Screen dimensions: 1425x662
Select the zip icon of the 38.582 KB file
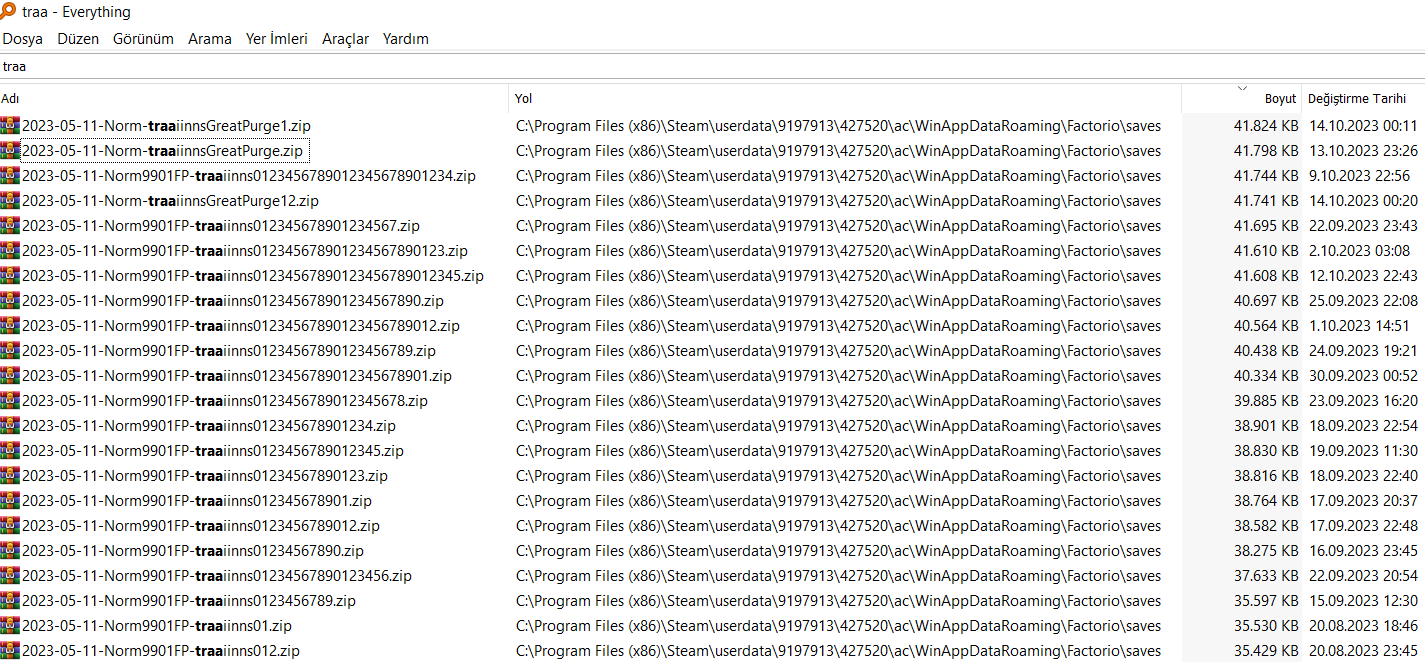click(10, 526)
